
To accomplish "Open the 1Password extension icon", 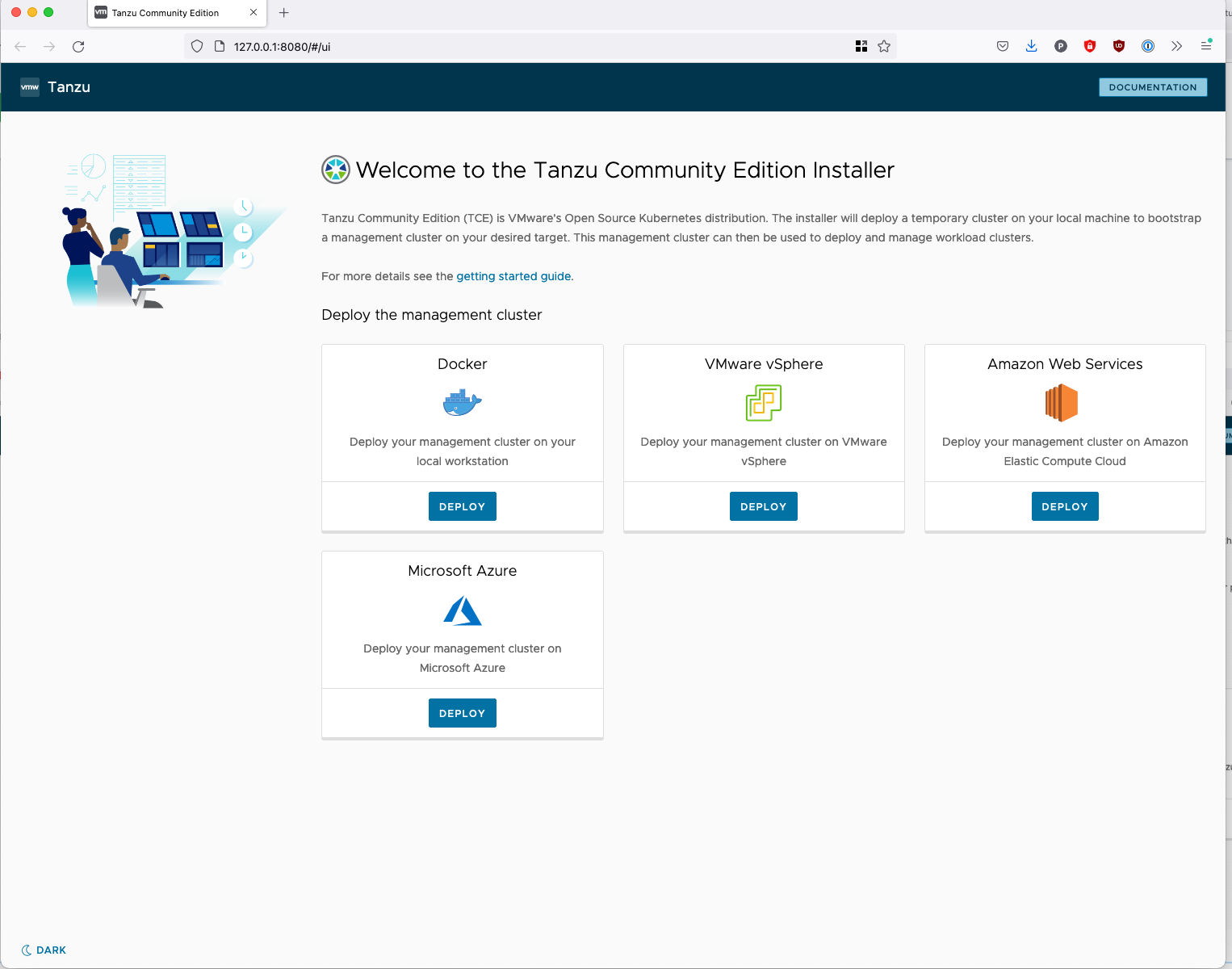I will [1147, 46].
